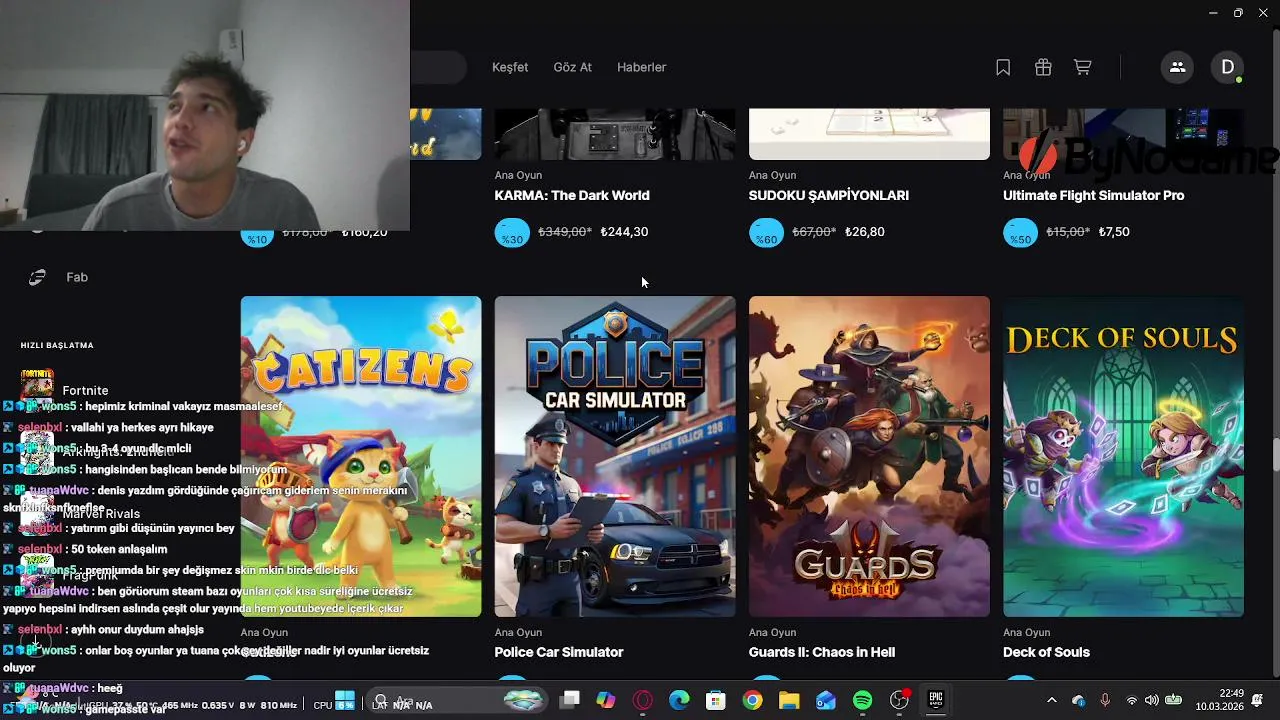Open the gift redeem icon
This screenshot has width=1280, height=720.
1043,67
